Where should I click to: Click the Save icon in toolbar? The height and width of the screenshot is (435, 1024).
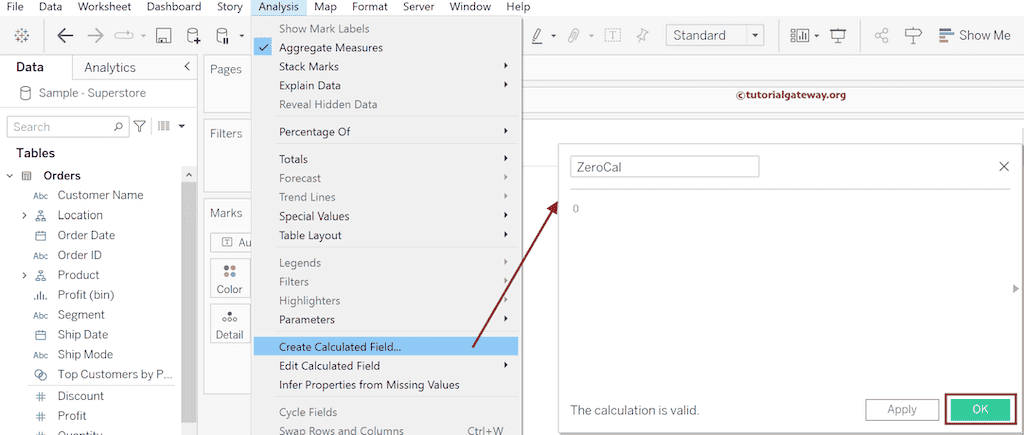(163, 36)
